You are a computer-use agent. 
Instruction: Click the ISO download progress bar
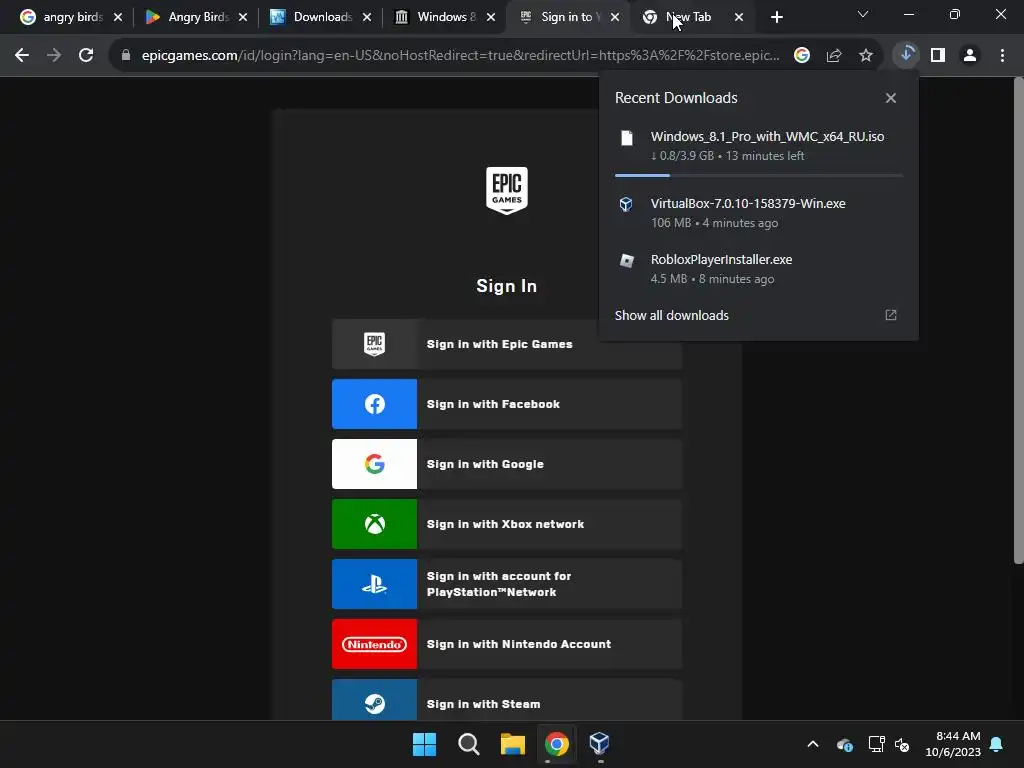758,175
